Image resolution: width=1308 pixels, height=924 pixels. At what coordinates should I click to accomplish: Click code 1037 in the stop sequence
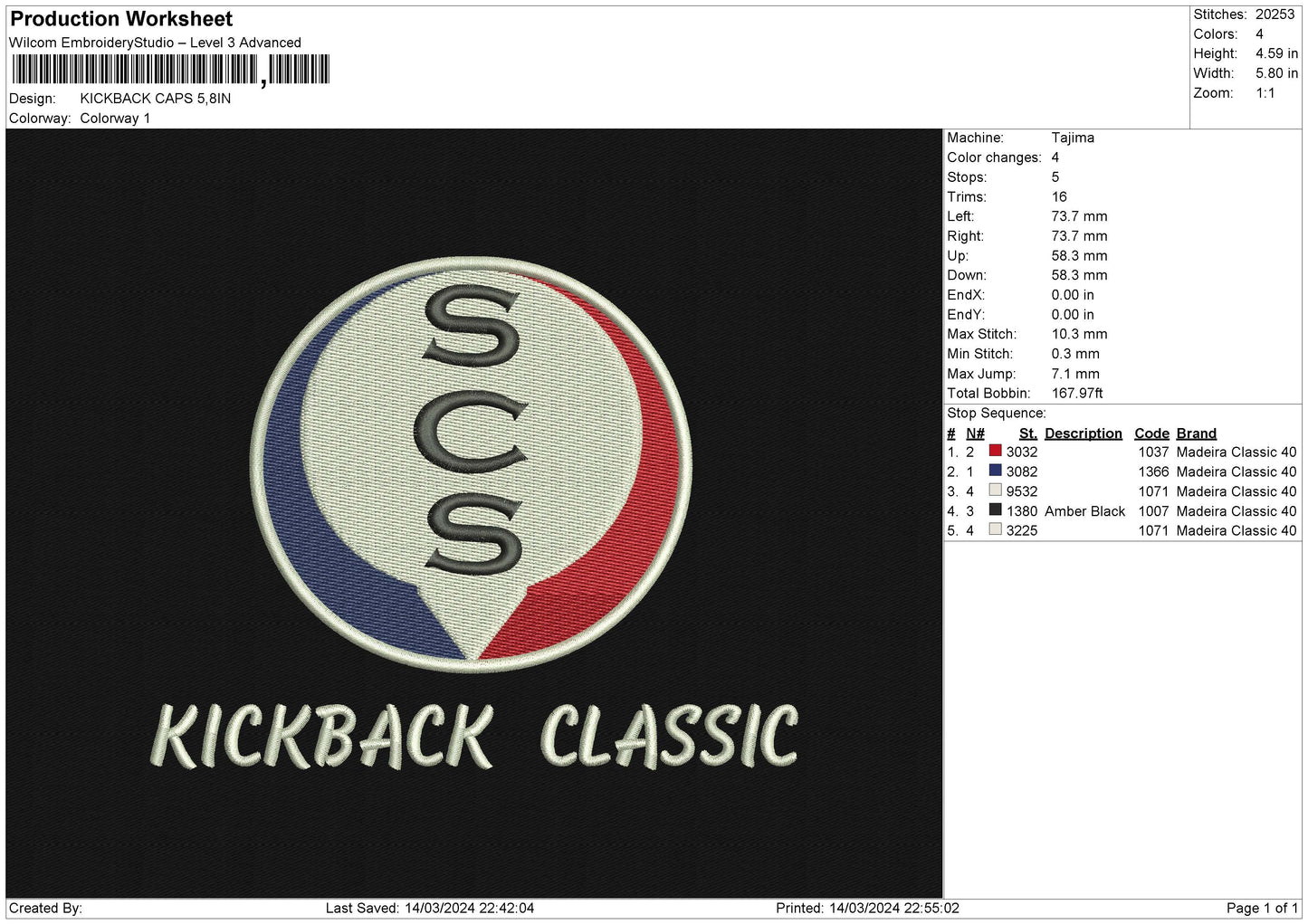(1153, 452)
